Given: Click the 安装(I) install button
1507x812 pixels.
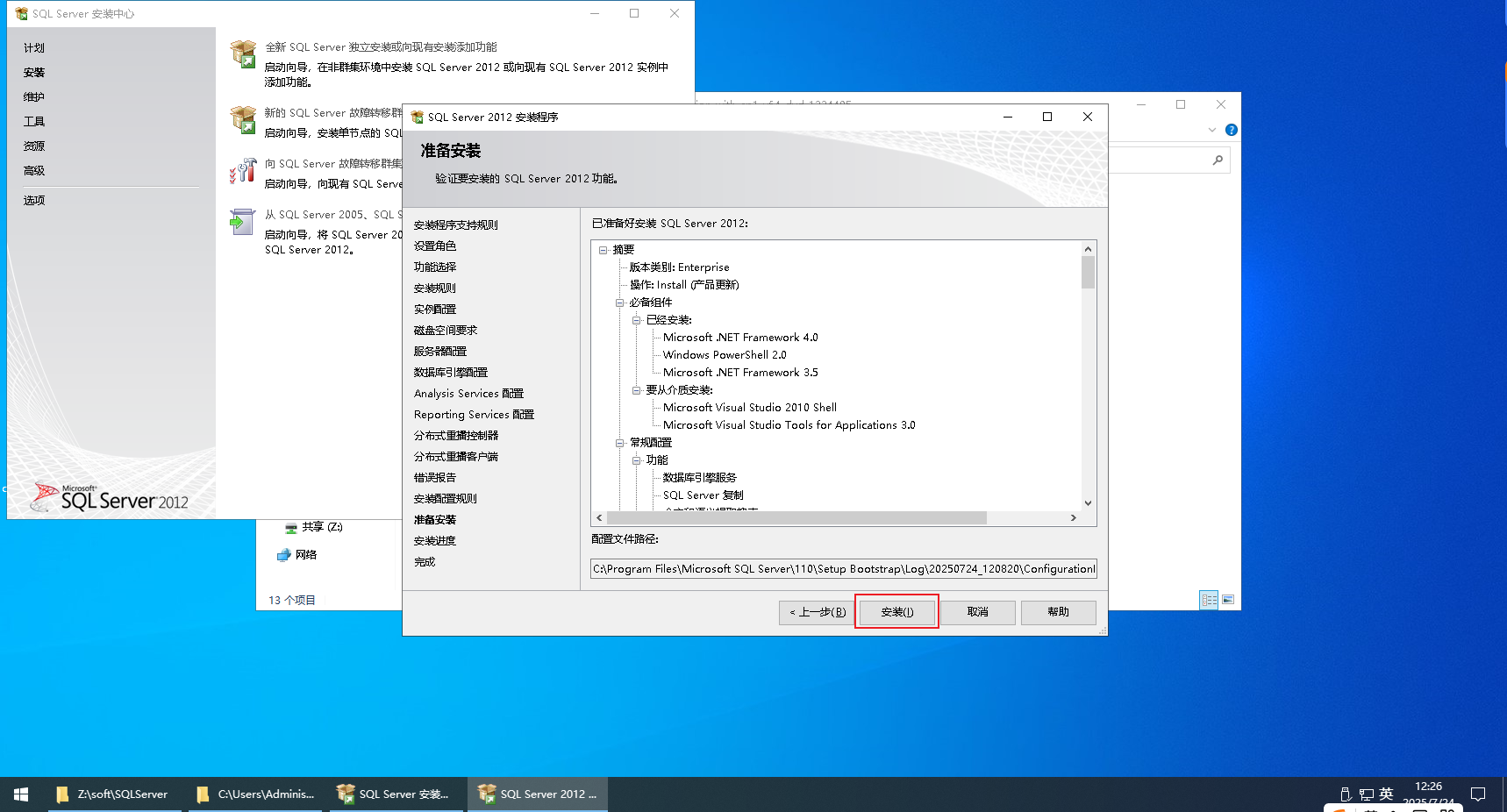Looking at the screenshot, I should [896, 612].
